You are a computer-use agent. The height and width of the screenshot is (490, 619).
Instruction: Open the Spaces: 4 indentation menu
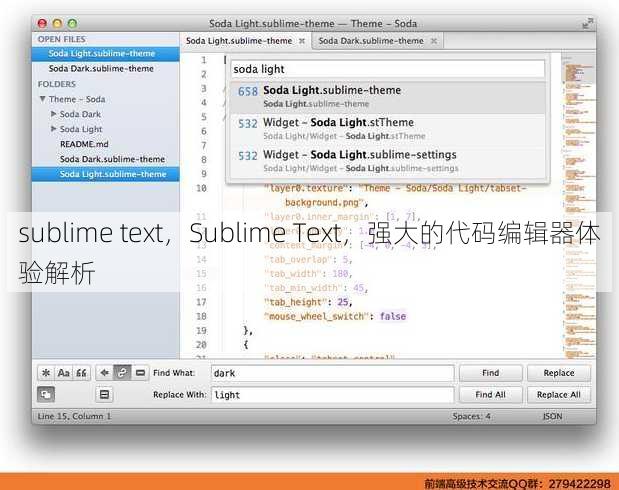[x=471, y=416]
